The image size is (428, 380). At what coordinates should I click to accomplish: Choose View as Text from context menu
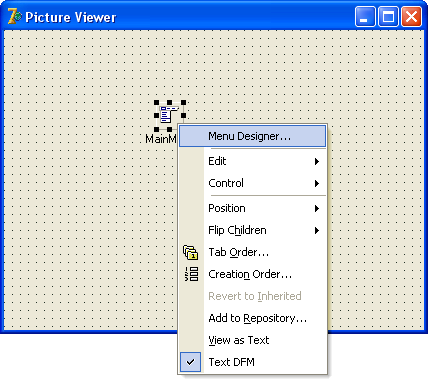(x=252, y=340)
